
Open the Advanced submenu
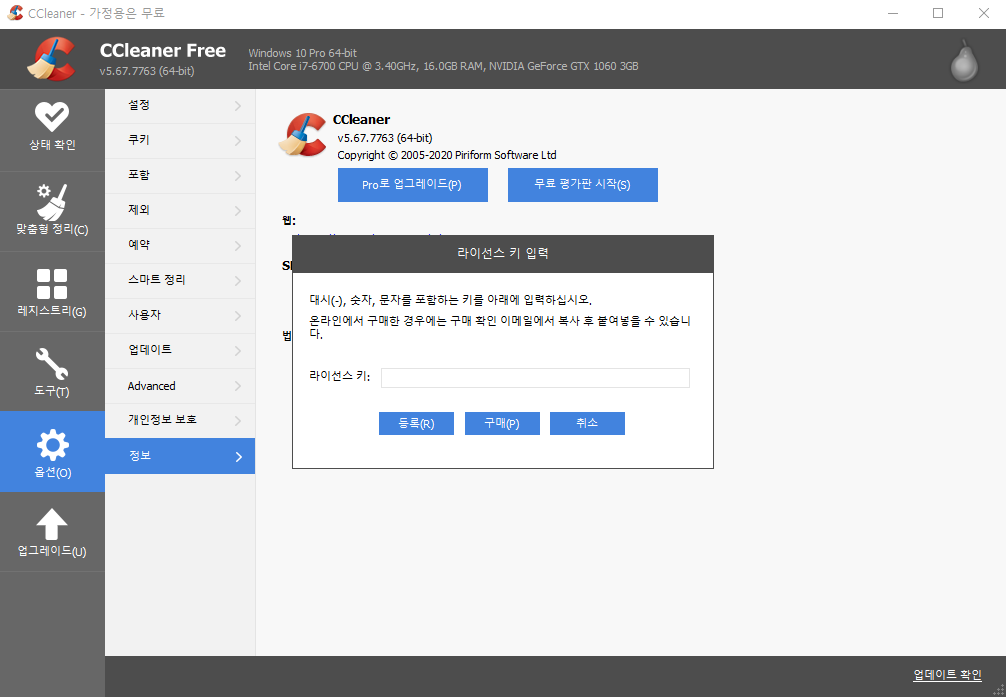pyautogui.click(x=180, y=386)
